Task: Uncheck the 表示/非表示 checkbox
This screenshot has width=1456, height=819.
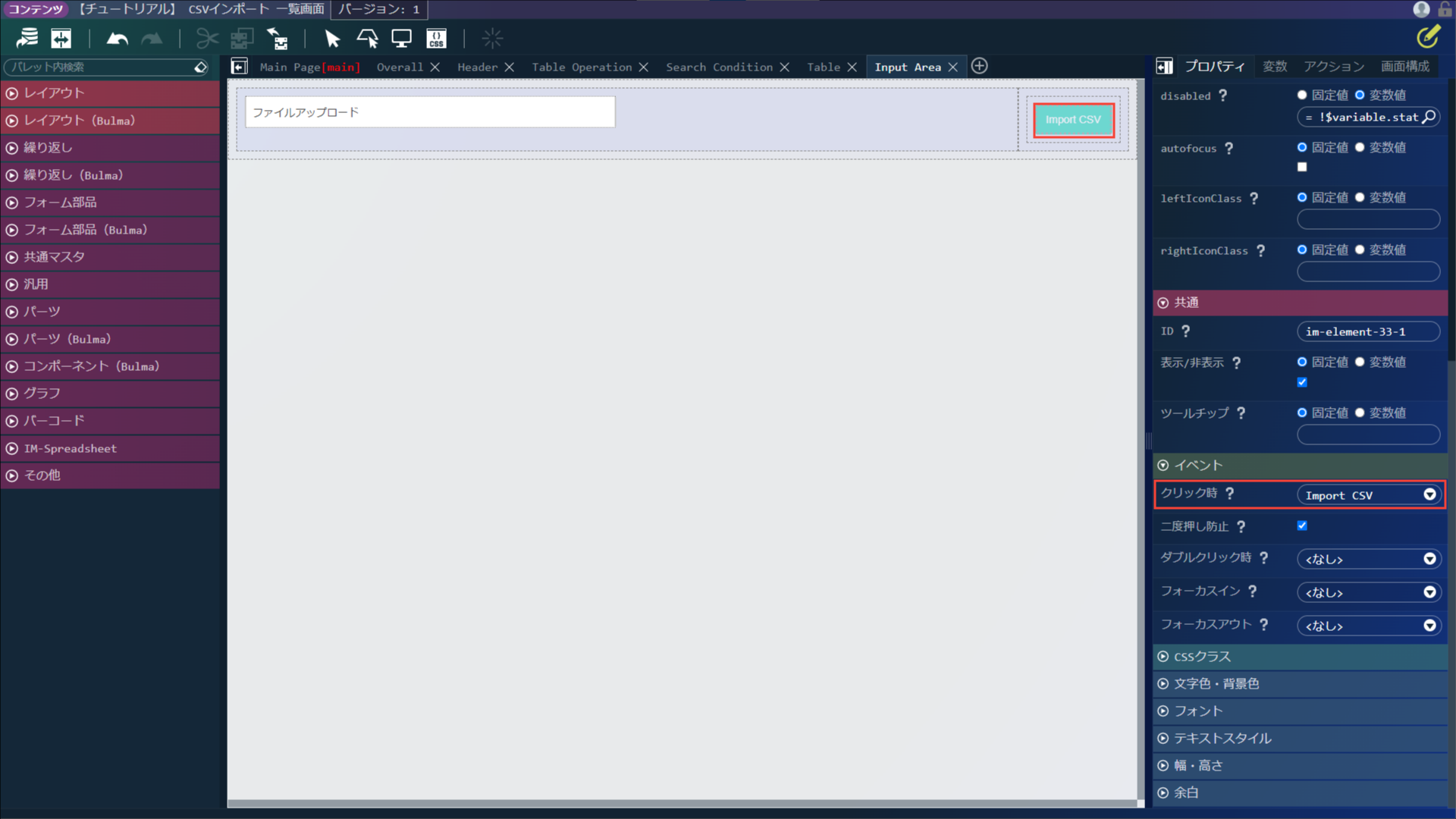Action: pos(1302,382)
